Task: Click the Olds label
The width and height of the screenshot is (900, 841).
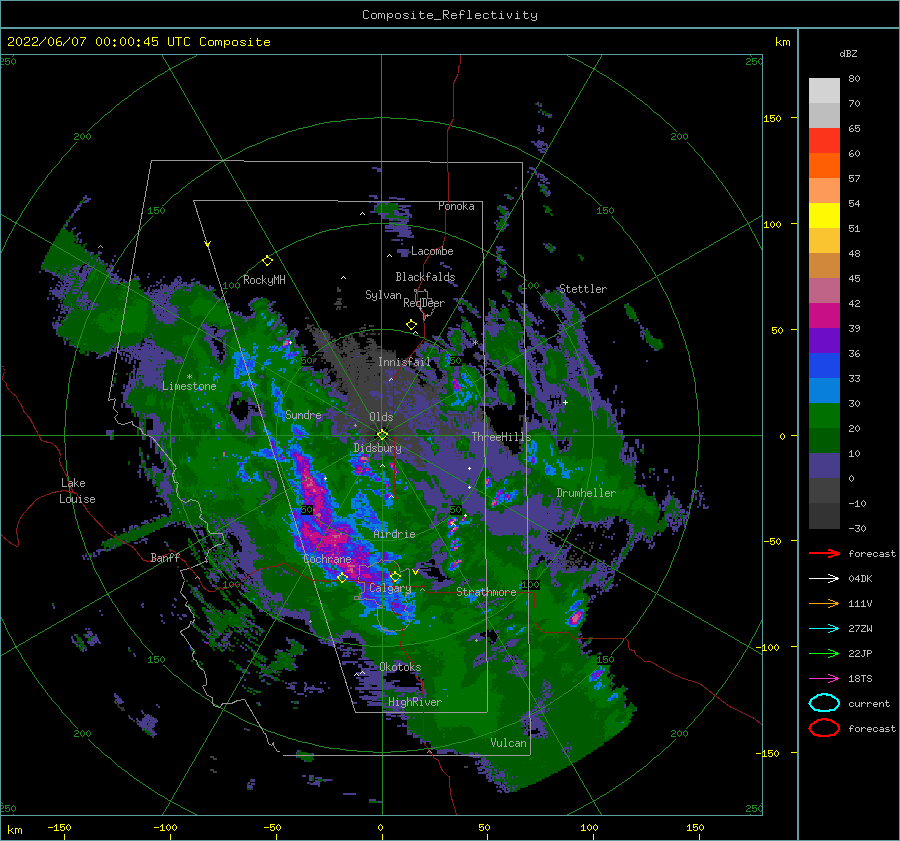Action: [381, 417]
